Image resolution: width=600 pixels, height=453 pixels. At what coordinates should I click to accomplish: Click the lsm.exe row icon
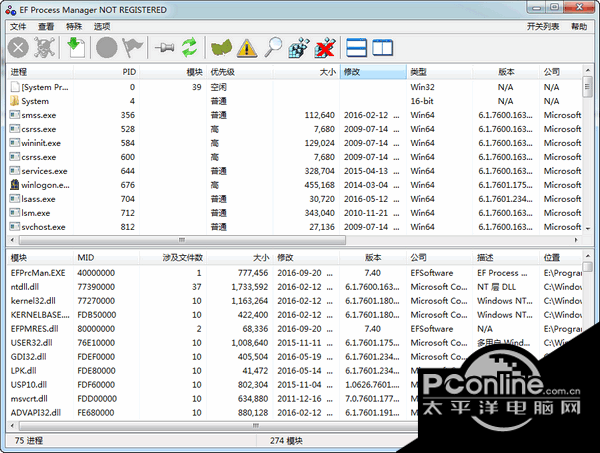point(15,213)
